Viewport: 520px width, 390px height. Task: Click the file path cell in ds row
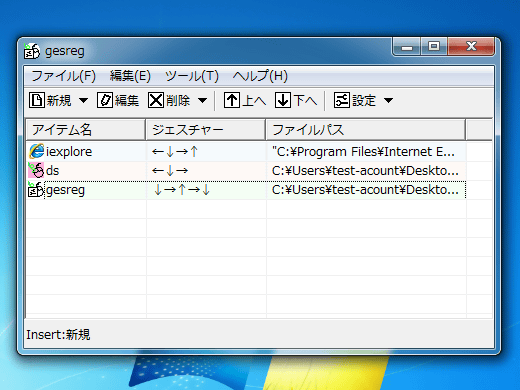tap(366, 171)
